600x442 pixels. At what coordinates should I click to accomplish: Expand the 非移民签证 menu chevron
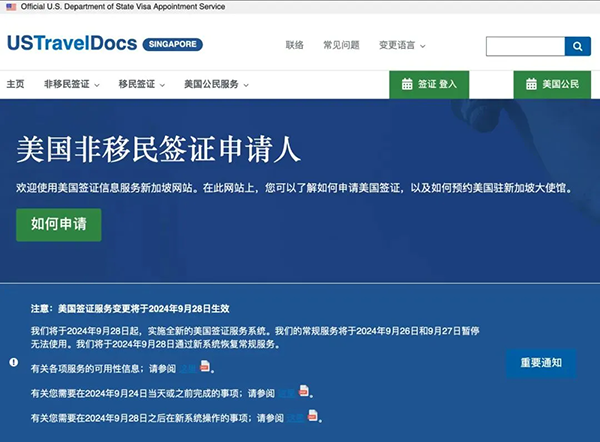pyautogui.click(x=97, y=85)
